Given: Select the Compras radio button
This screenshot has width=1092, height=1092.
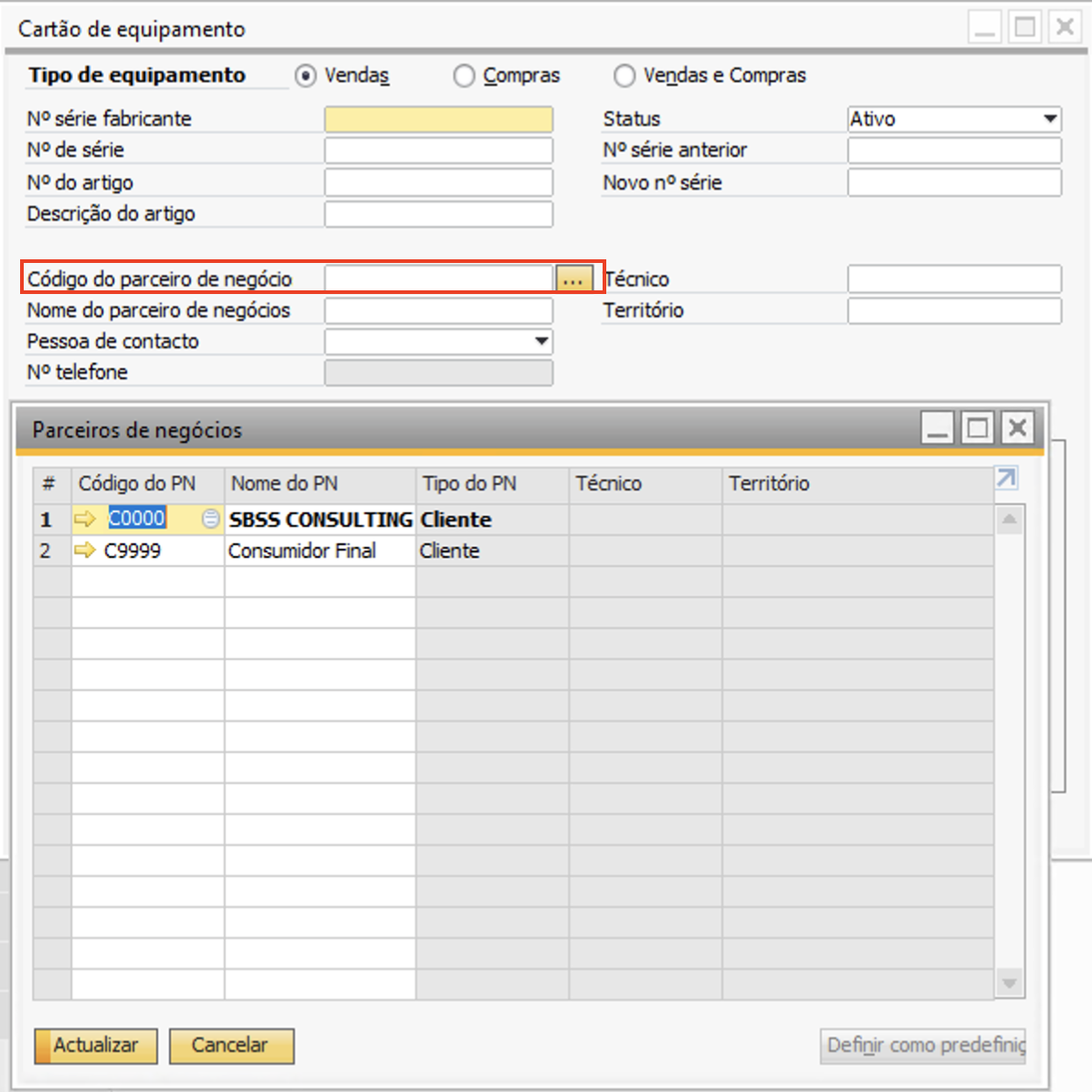Looking at the screenshot, I should pyautogui.click(x=464, y=76).
